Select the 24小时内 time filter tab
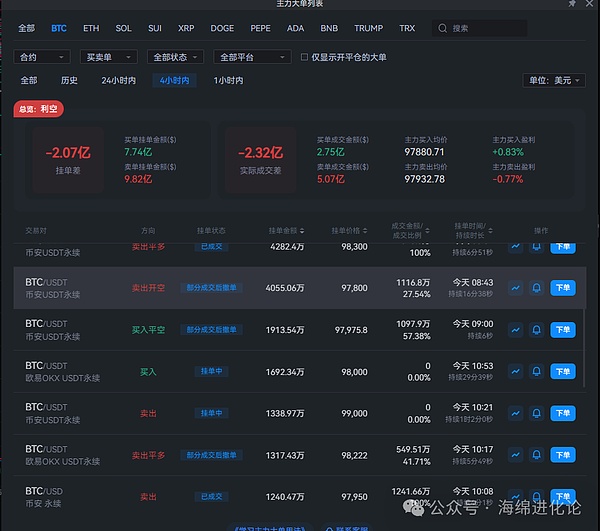The image size is (600, 531). pos(118,80)
